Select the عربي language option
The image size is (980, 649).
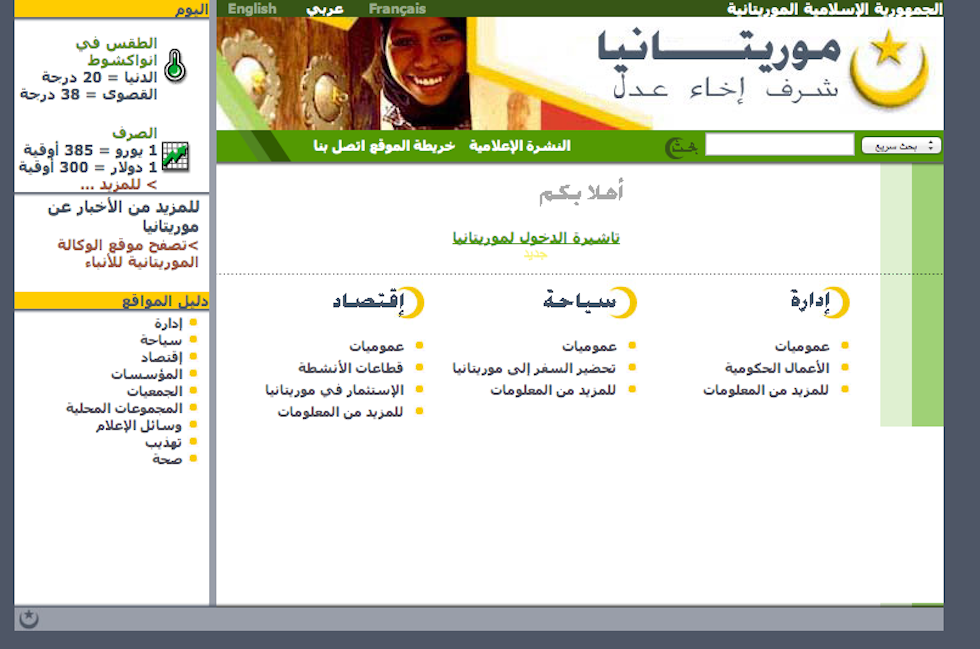(x=324, y=9)
